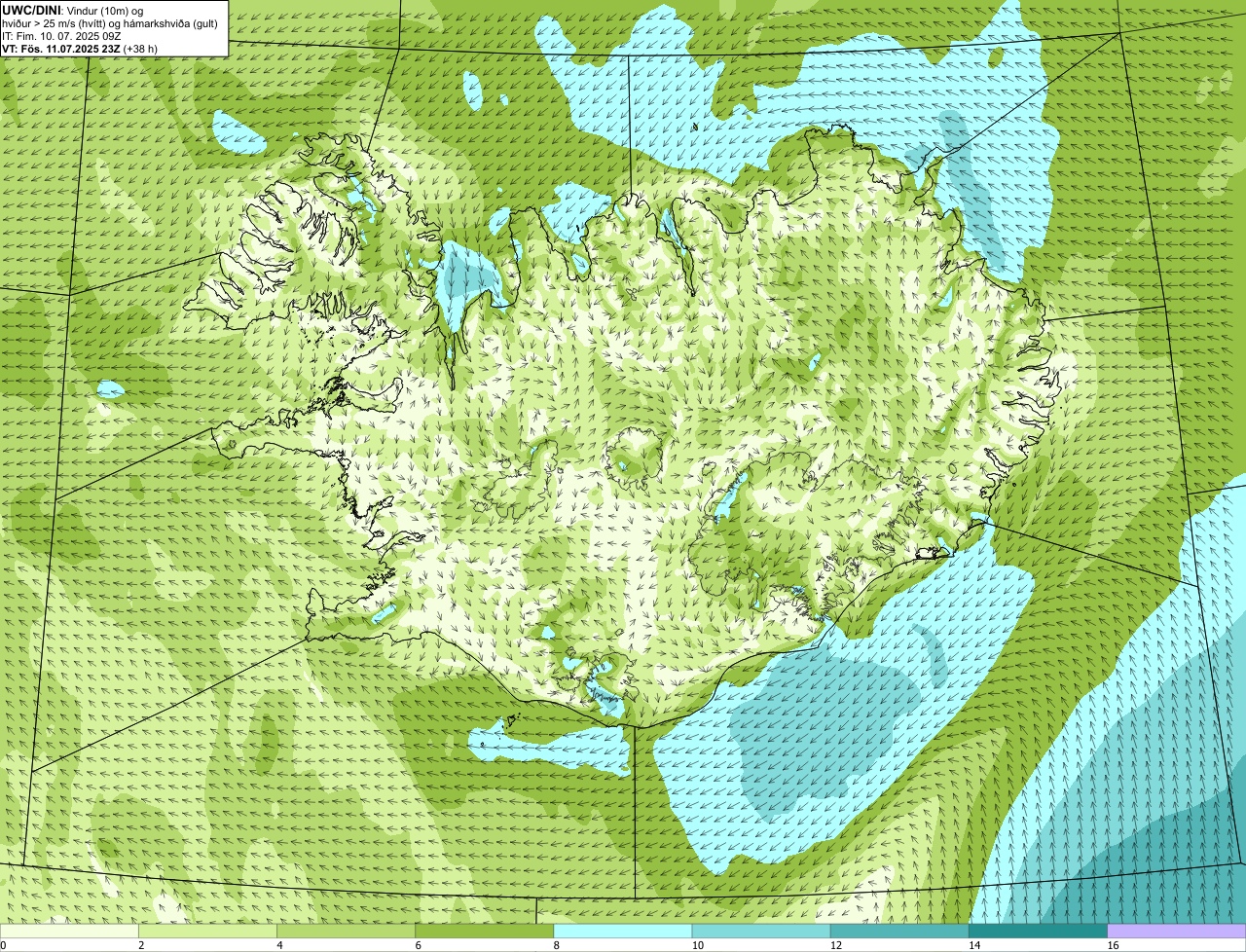Click the 2–4 m/s legend color swatch
Image resolution: width=1246 pixels, height=952 pixels.
[x=207, y=931]
